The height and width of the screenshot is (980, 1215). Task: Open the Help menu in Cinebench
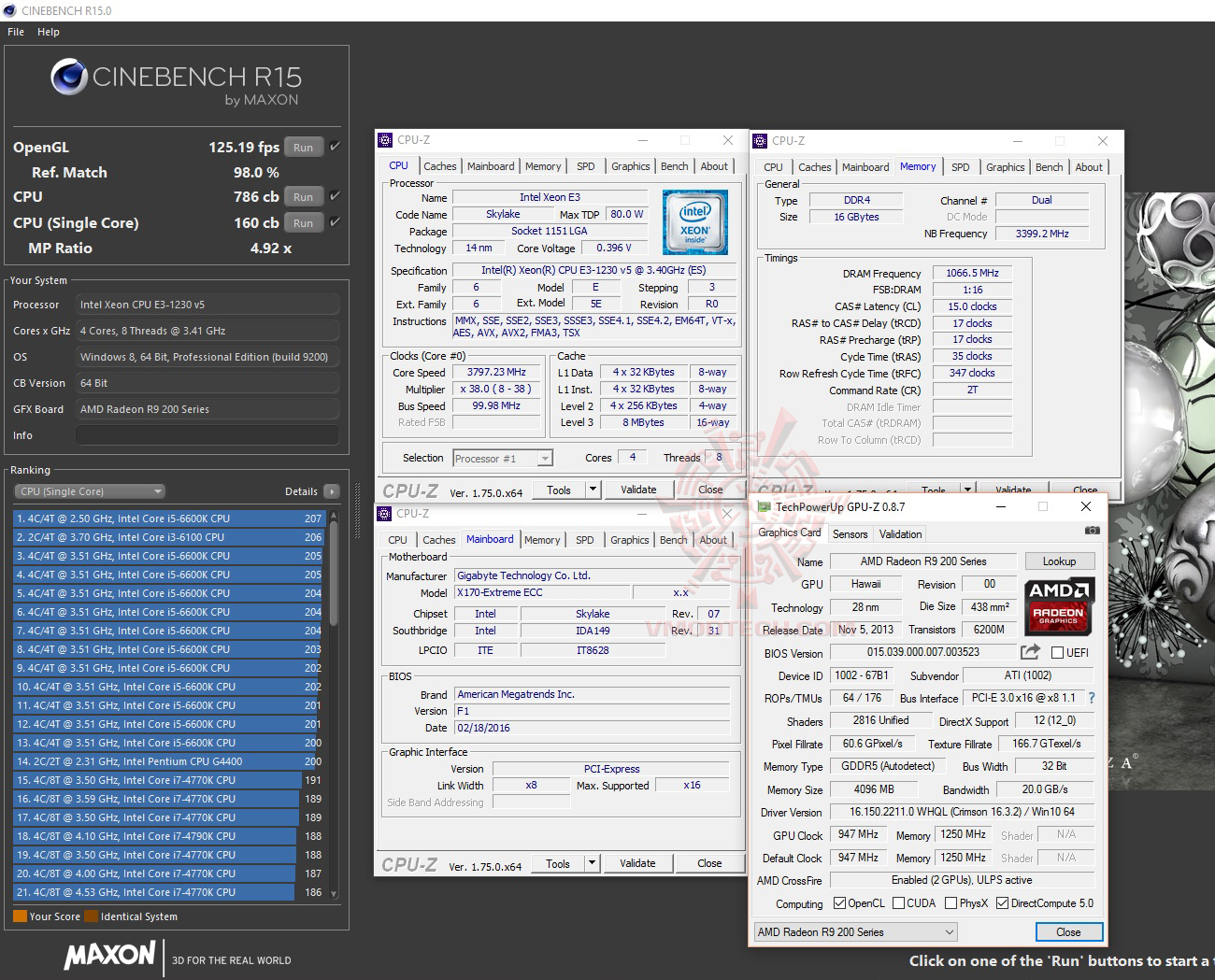(49, 32)
